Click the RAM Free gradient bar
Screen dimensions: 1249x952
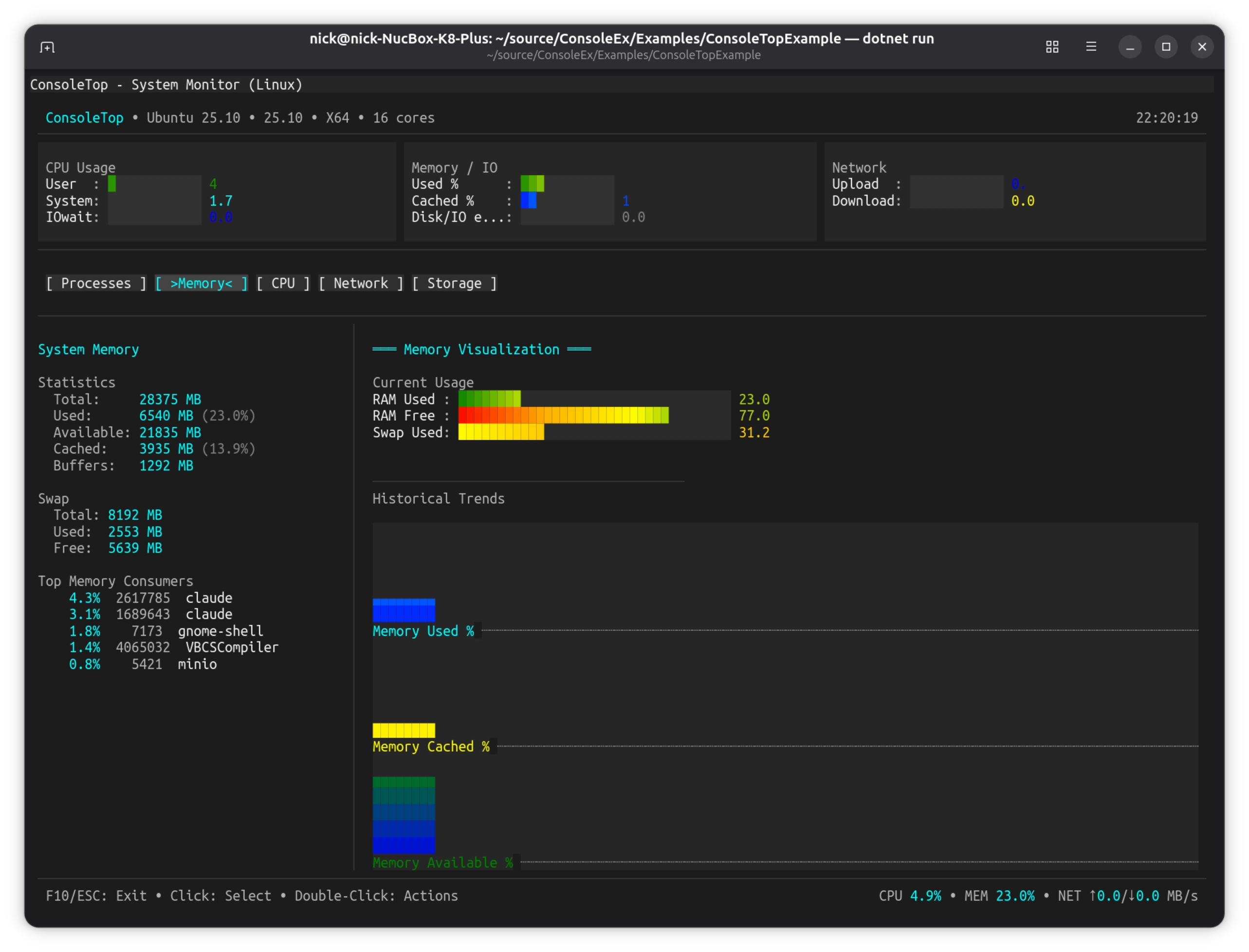pos(563,415)
